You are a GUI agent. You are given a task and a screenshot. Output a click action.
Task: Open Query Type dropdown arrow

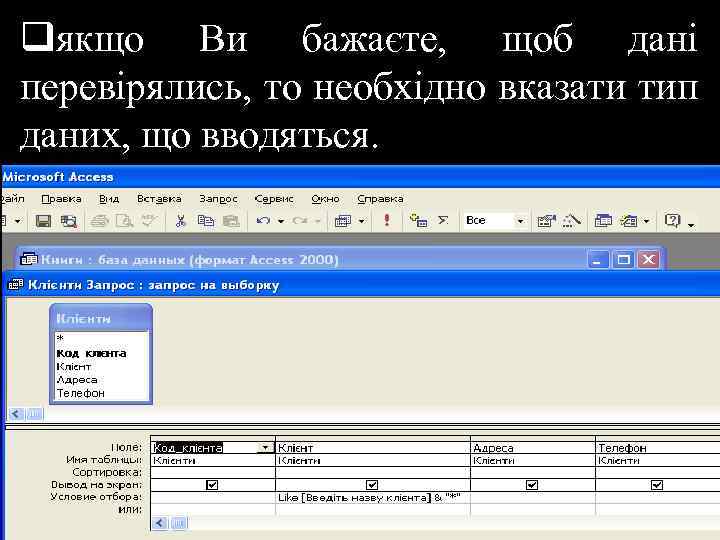pos(362,222)
